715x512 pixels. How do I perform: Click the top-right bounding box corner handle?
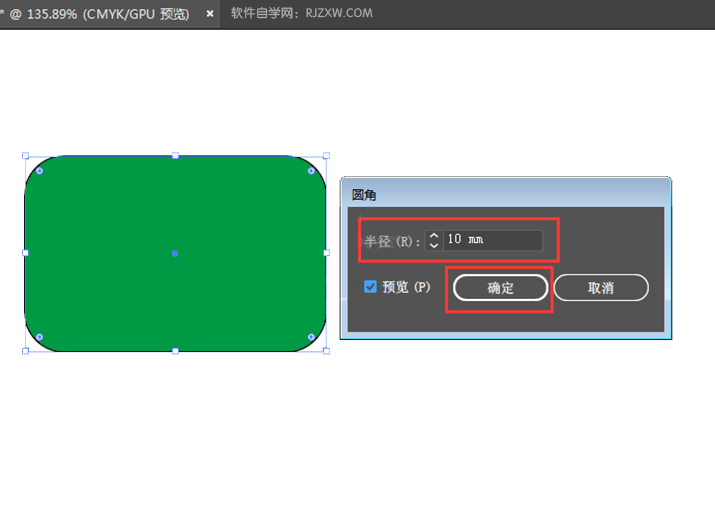point(326,156)
